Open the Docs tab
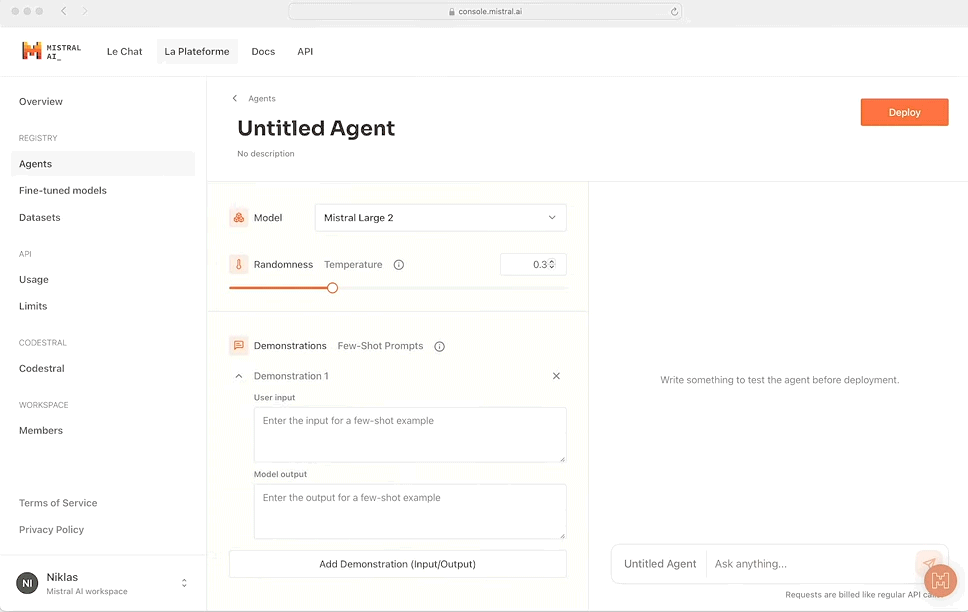The height and width of the screenshot is (612, 968). [263, 51]
